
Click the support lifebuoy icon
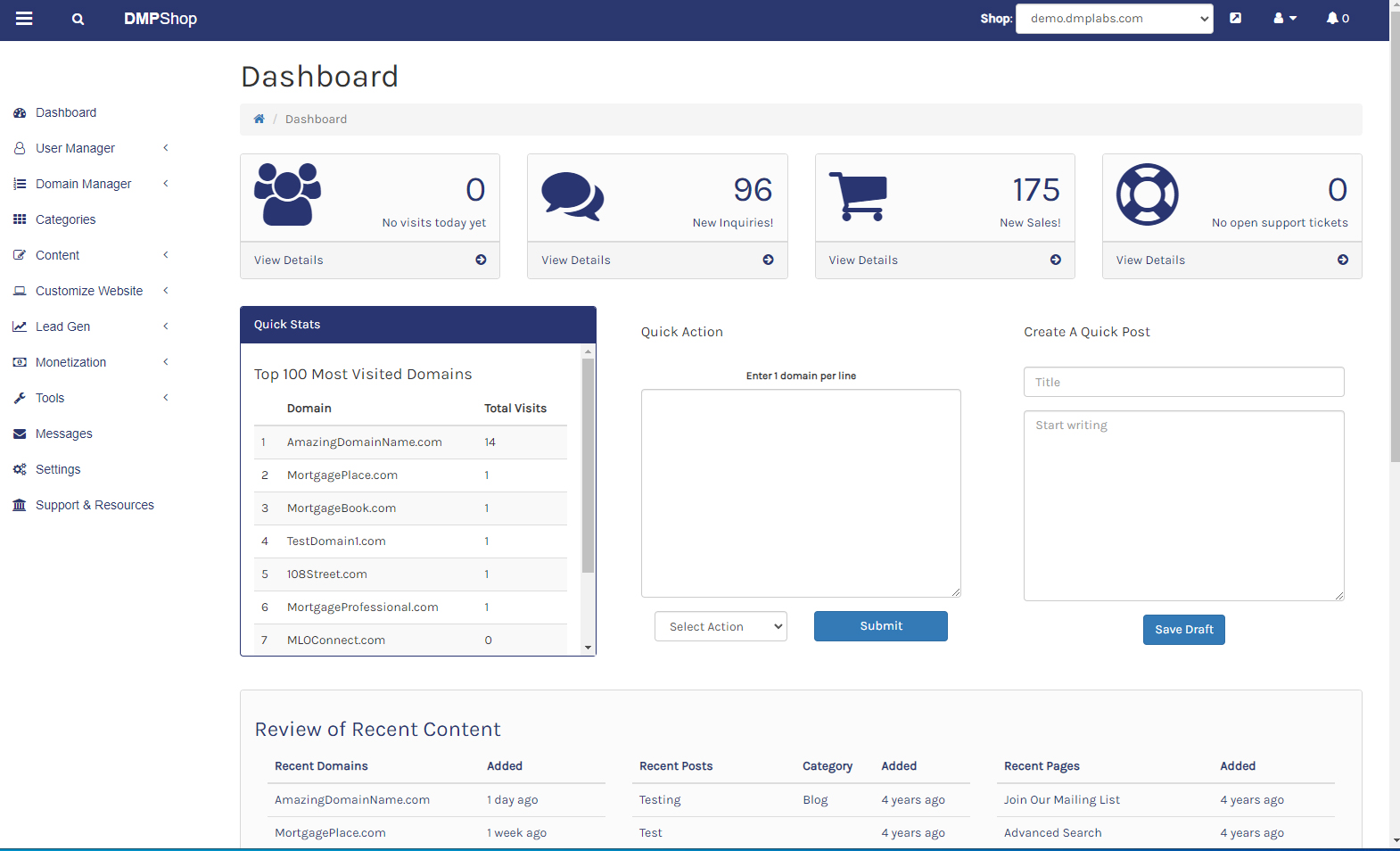(x=1147, y=194)
